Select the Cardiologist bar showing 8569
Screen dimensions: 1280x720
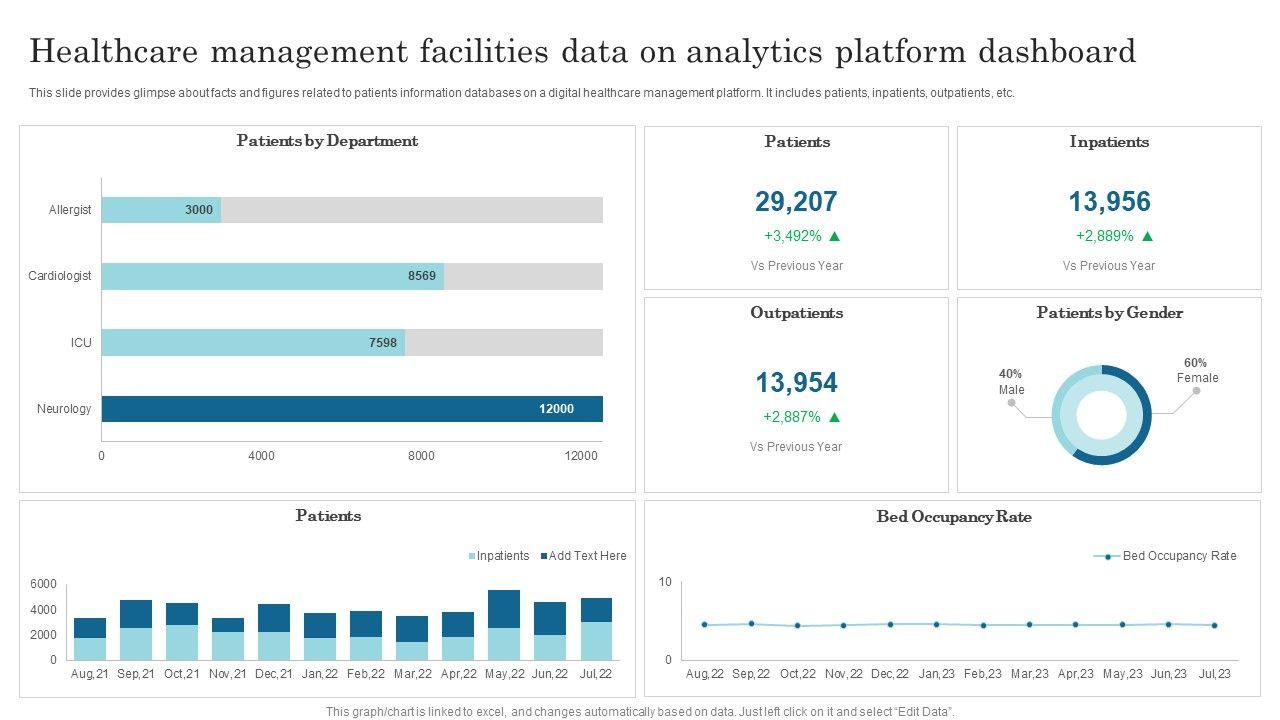click(272, 276)
